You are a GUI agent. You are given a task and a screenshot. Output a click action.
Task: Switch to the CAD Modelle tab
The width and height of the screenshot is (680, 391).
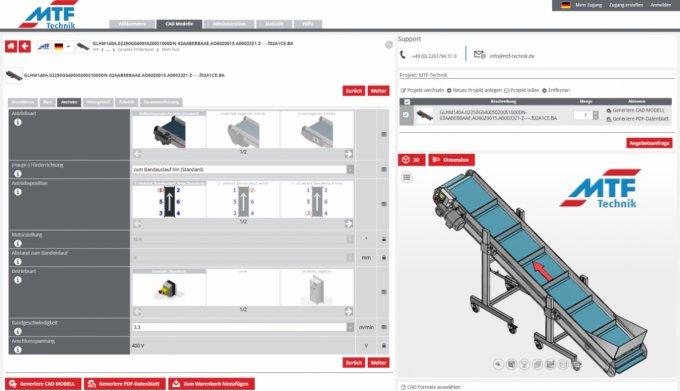click(x=179, y=24)
